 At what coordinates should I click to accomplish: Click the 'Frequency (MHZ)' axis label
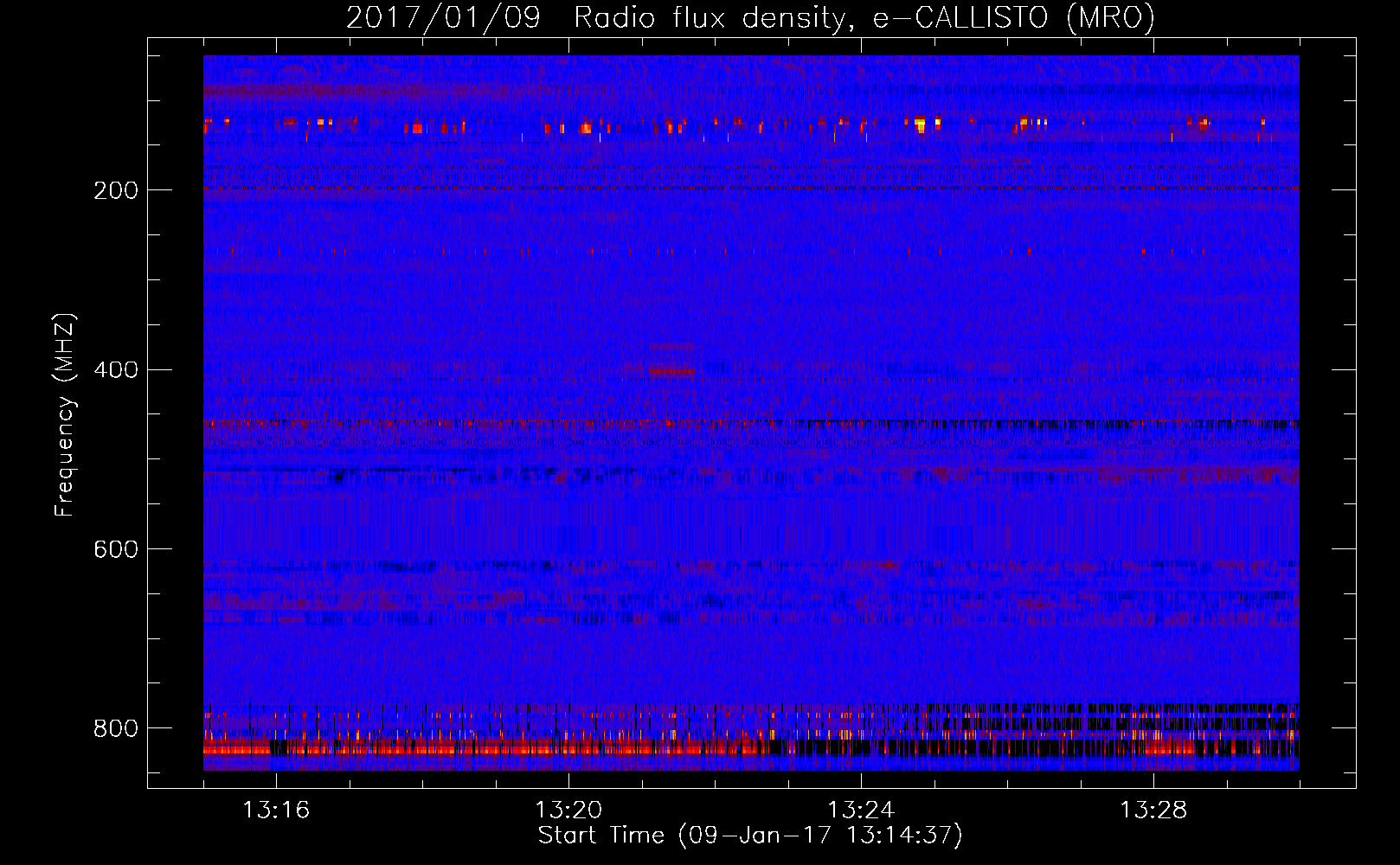coord(65,415)
